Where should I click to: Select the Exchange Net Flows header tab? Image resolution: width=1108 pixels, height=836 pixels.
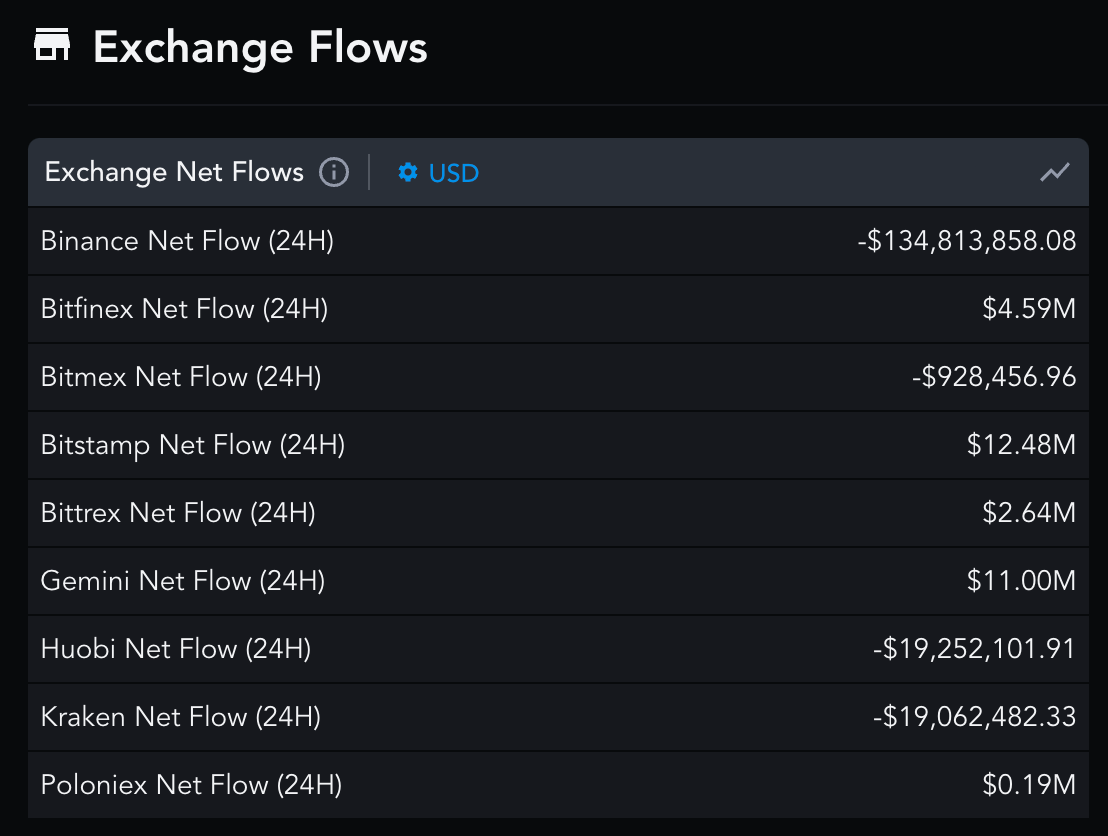point(173,172)
